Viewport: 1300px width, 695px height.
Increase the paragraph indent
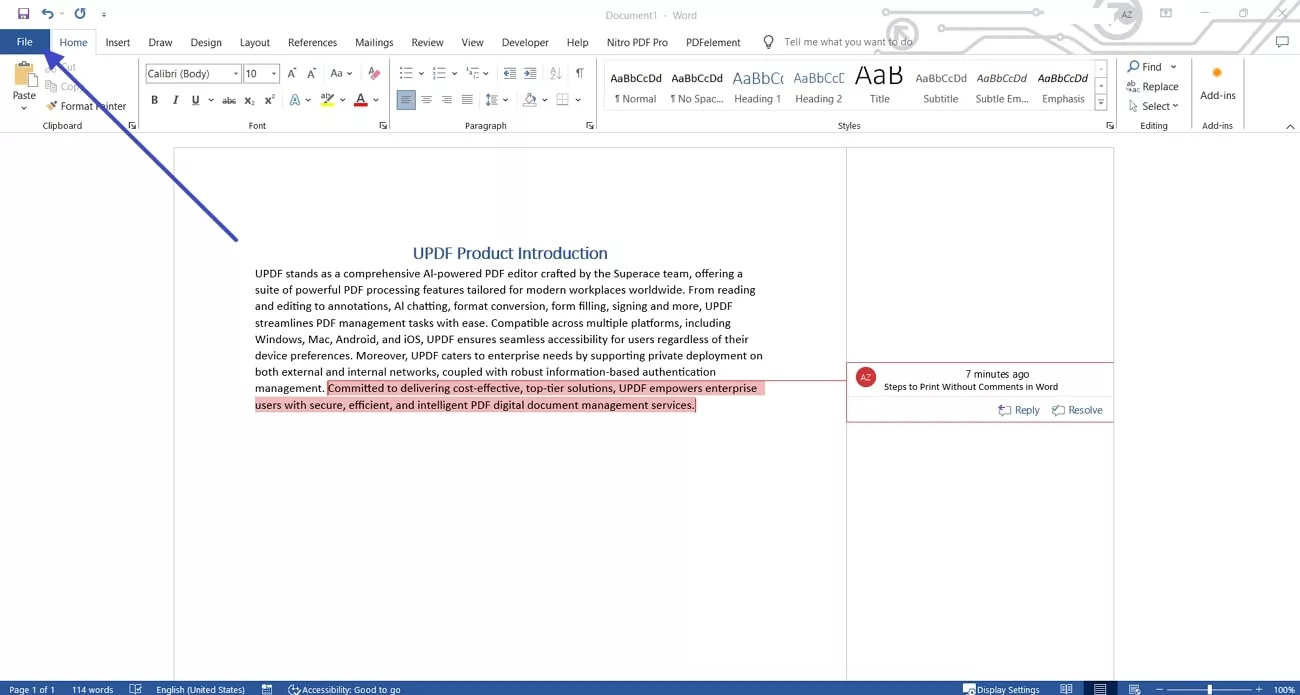[530, 73]
